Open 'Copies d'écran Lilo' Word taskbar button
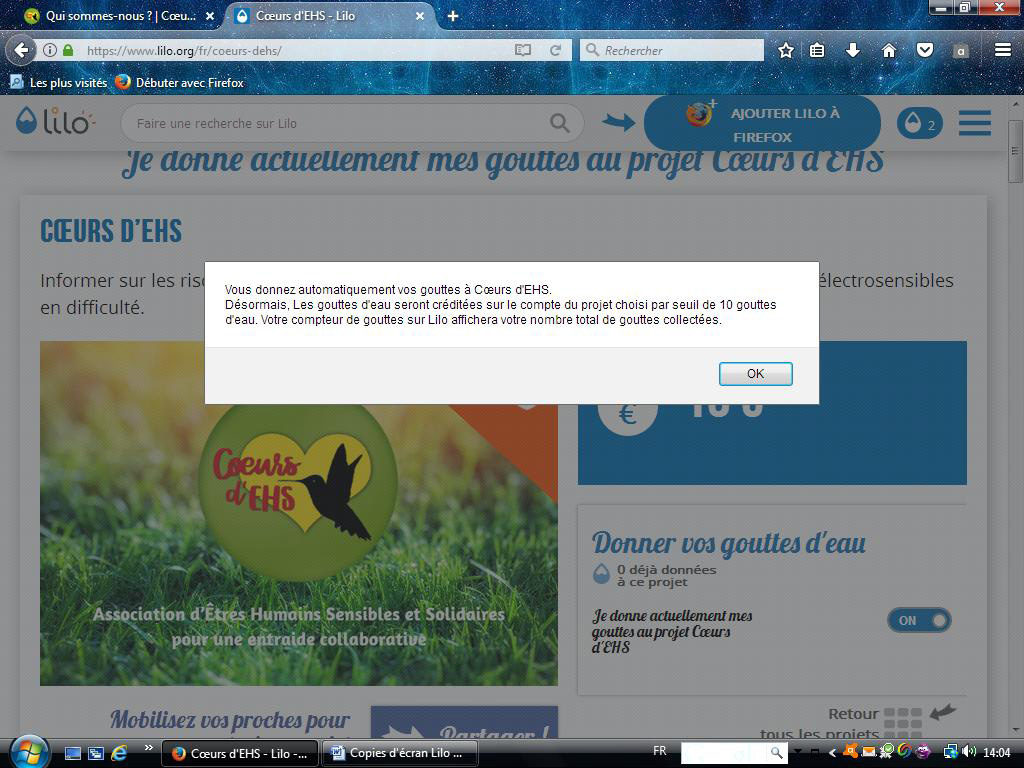Screen dimensions: 1024x768 (399, 754)
